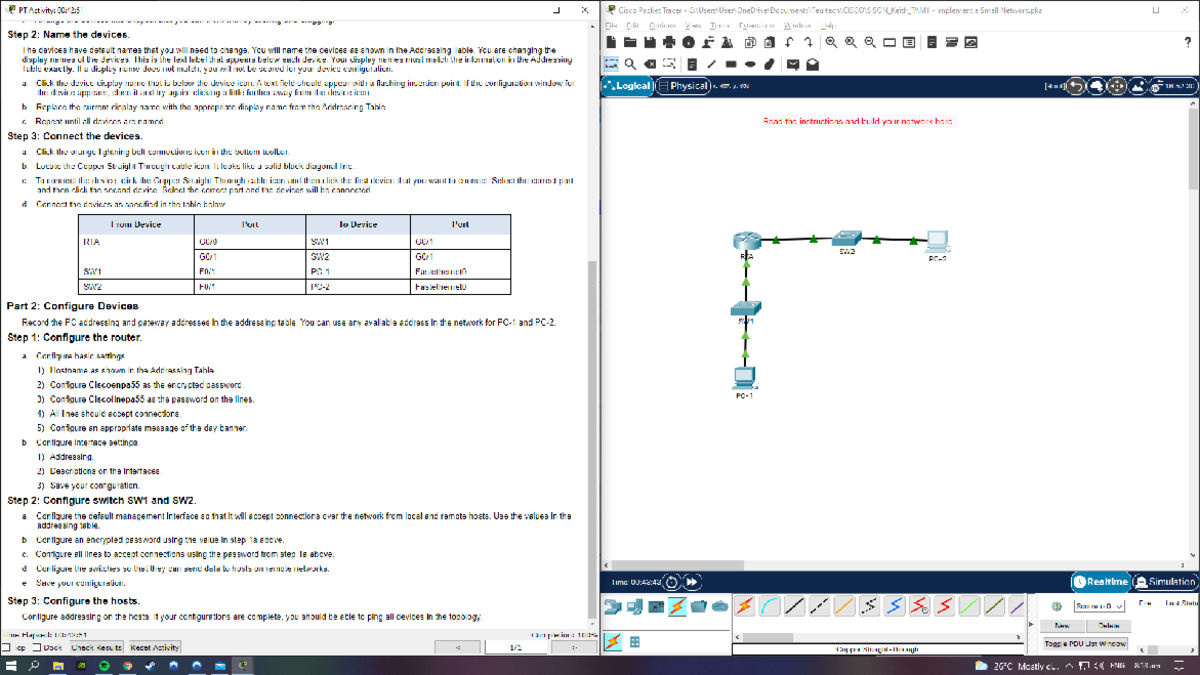Click the connections panel horizontal scrollbar

[x=770, y=637]
